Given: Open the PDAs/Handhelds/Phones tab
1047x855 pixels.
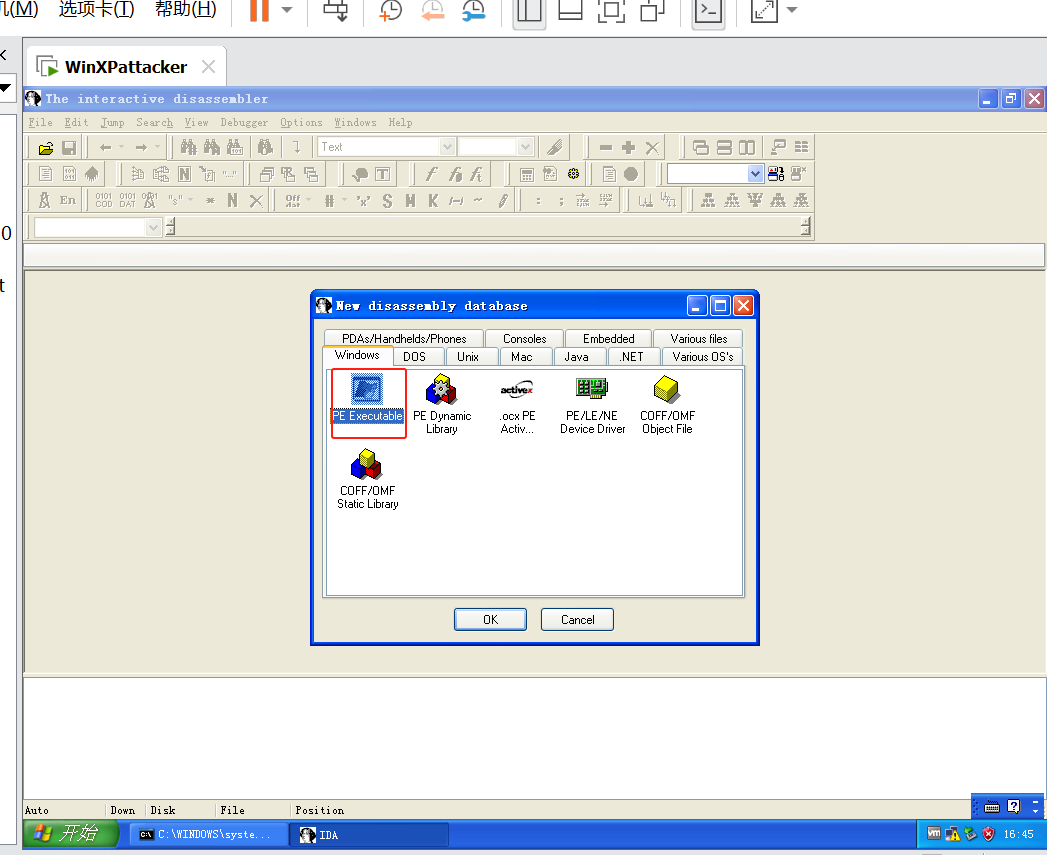Looking at the screenshot, I should (404, 339).
